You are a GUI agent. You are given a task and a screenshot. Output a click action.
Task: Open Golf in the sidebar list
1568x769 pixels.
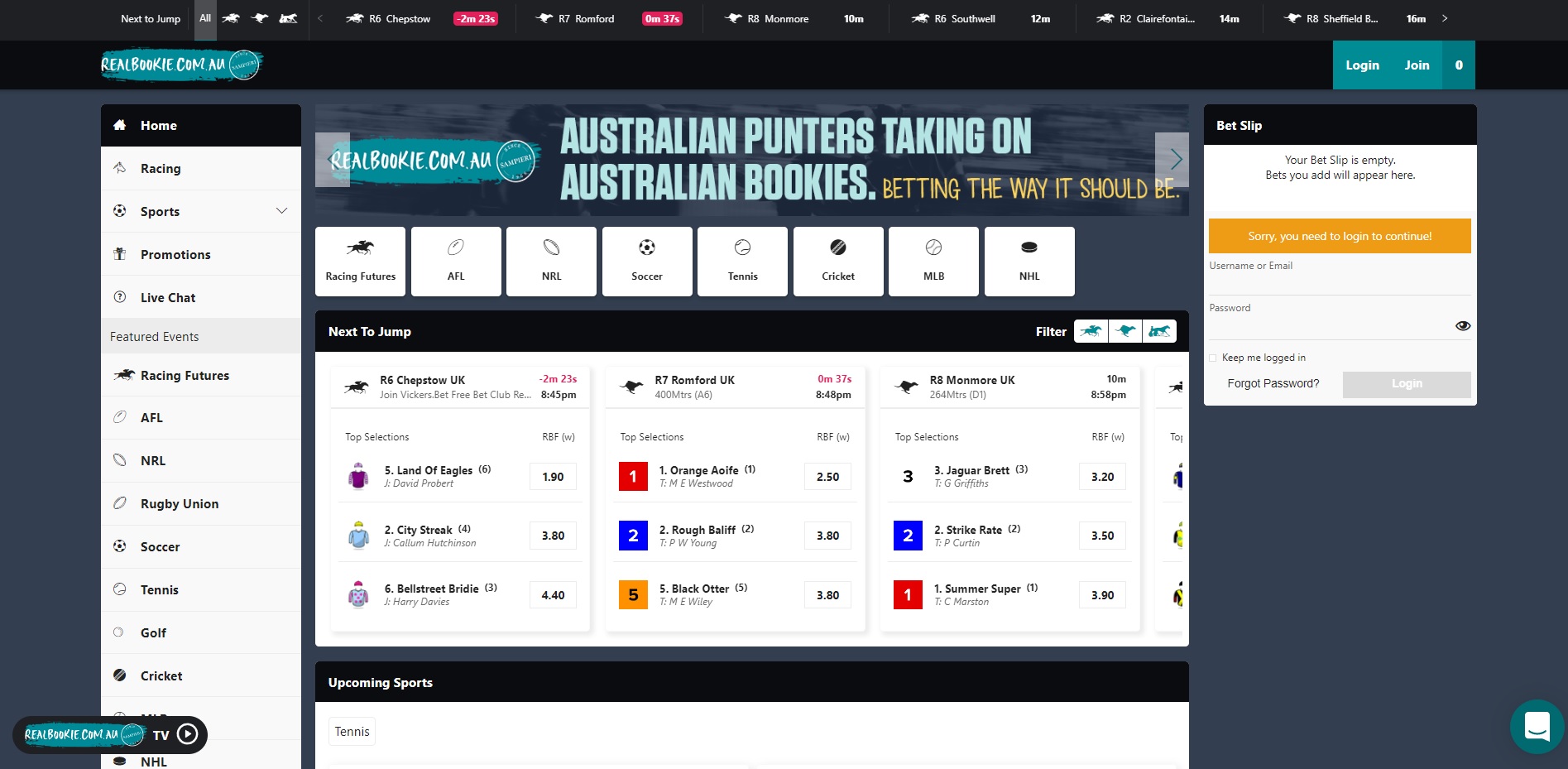point(201,633)
